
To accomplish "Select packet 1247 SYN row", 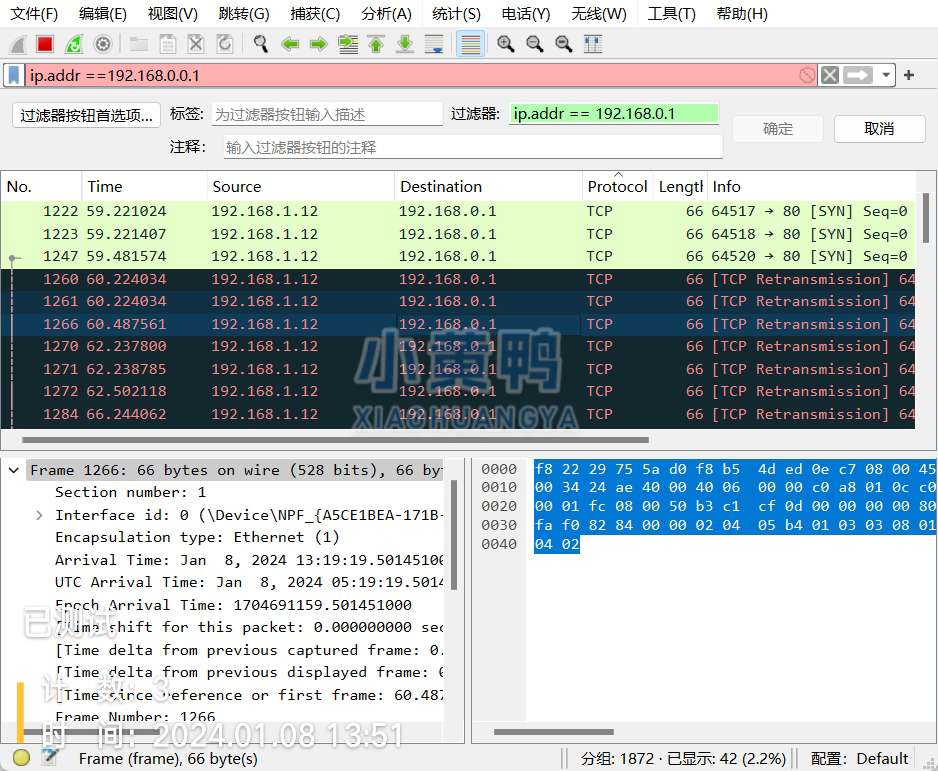I will click(x=458, y=257).
